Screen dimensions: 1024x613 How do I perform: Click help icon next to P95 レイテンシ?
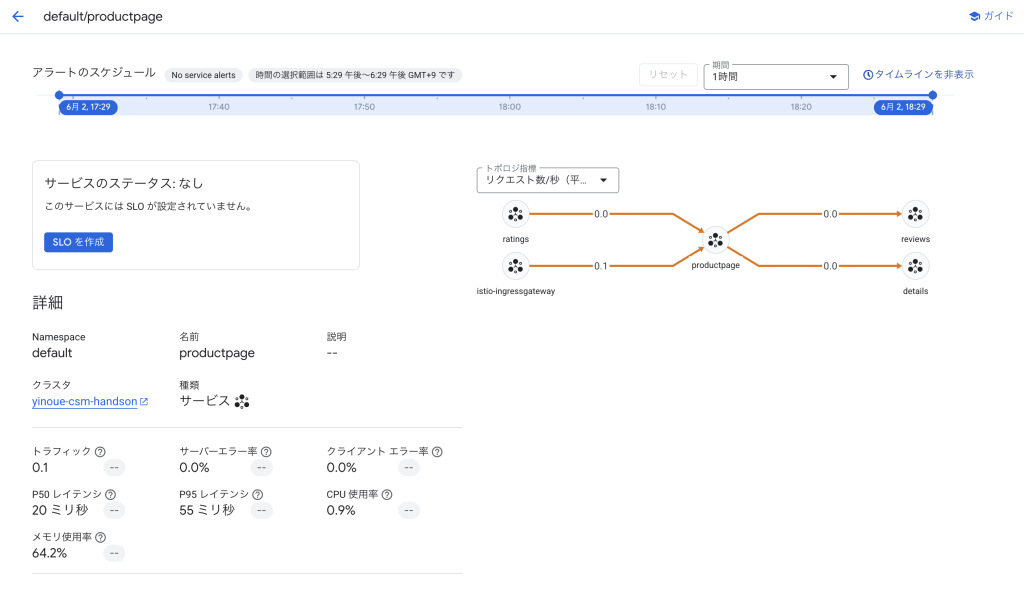258,495
